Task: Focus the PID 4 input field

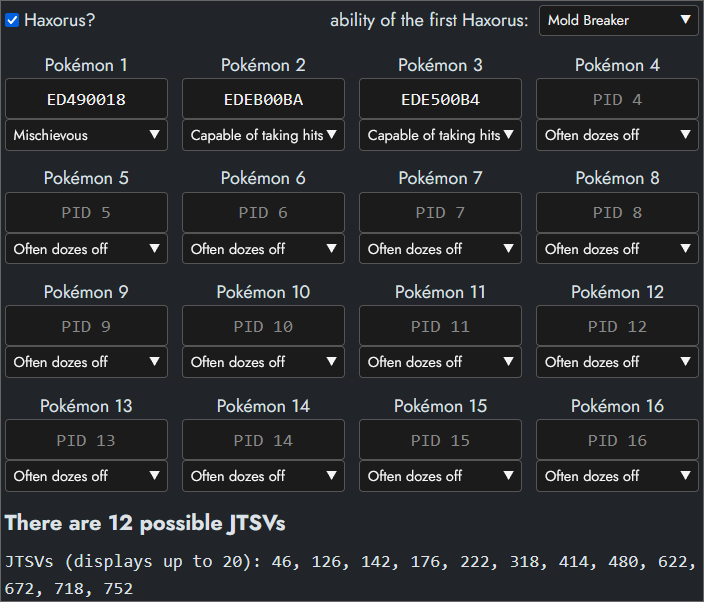Action: pos(617,99)
